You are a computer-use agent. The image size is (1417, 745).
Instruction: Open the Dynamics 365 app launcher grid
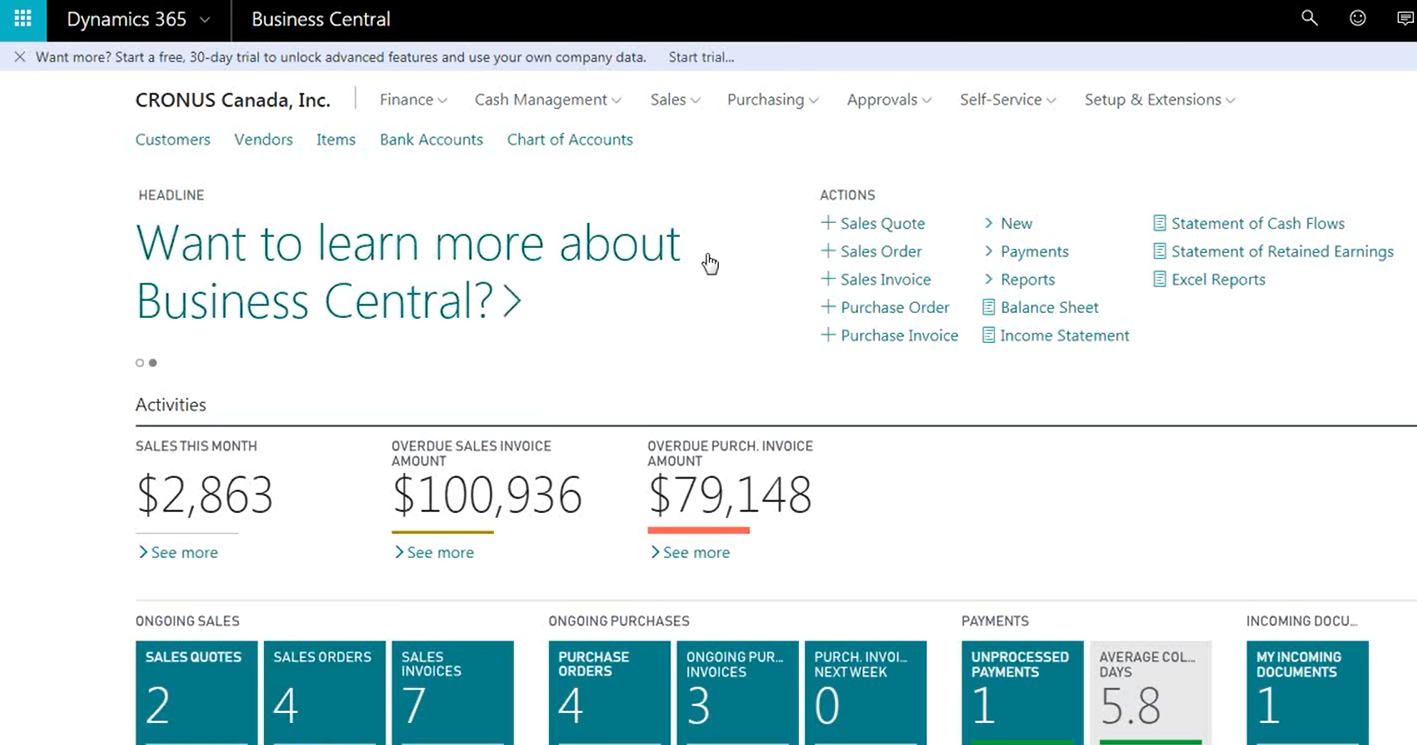[22, 19]
